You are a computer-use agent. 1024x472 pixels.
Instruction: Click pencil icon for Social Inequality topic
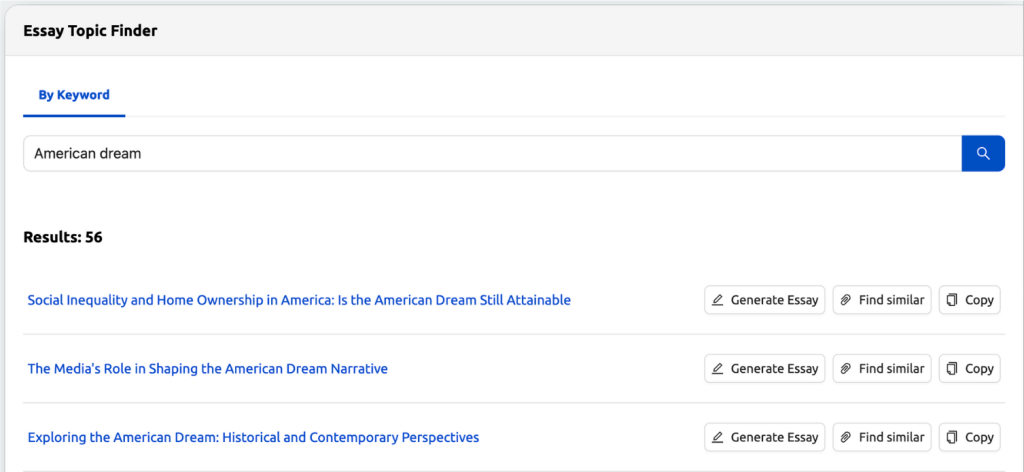point(718,300)
